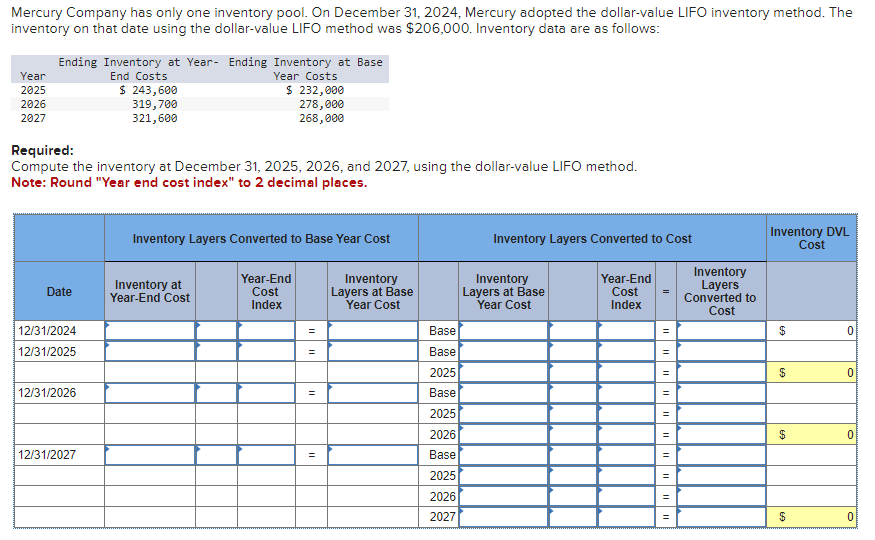
Task: Select the 12/31/2025 cost index field before the equals sign
Action: coord(266,351)
